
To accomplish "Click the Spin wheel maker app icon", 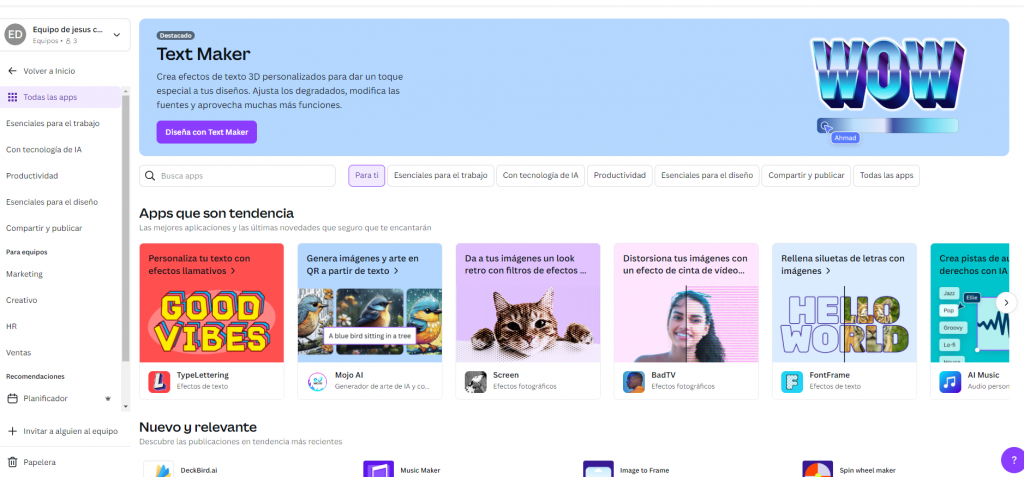I will pos(817,470).
